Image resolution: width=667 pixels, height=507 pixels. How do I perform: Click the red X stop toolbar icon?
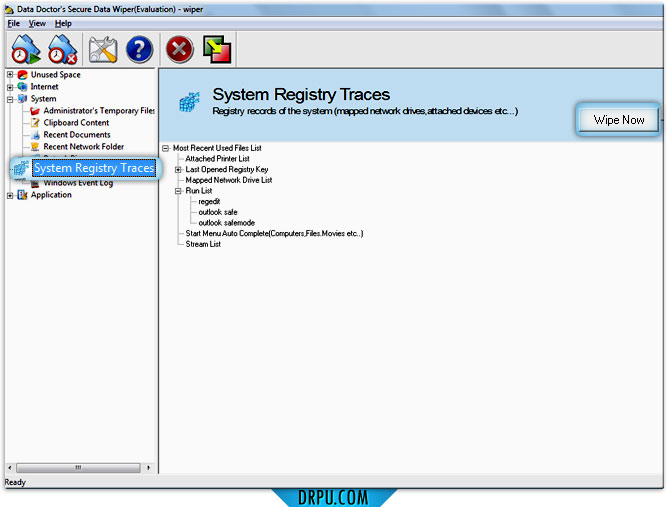tap(180, 49)
